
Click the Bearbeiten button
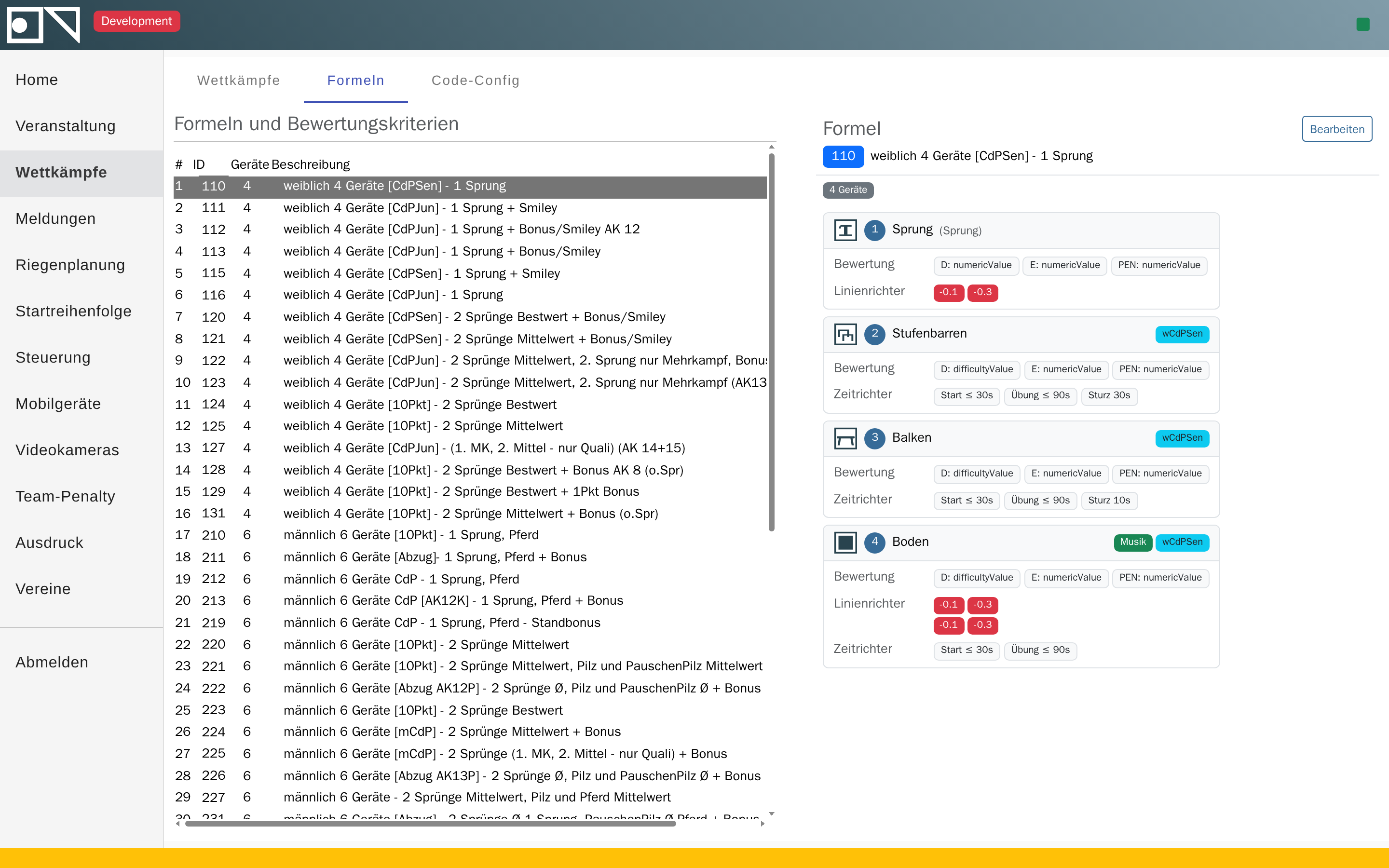coord(1337,129)
